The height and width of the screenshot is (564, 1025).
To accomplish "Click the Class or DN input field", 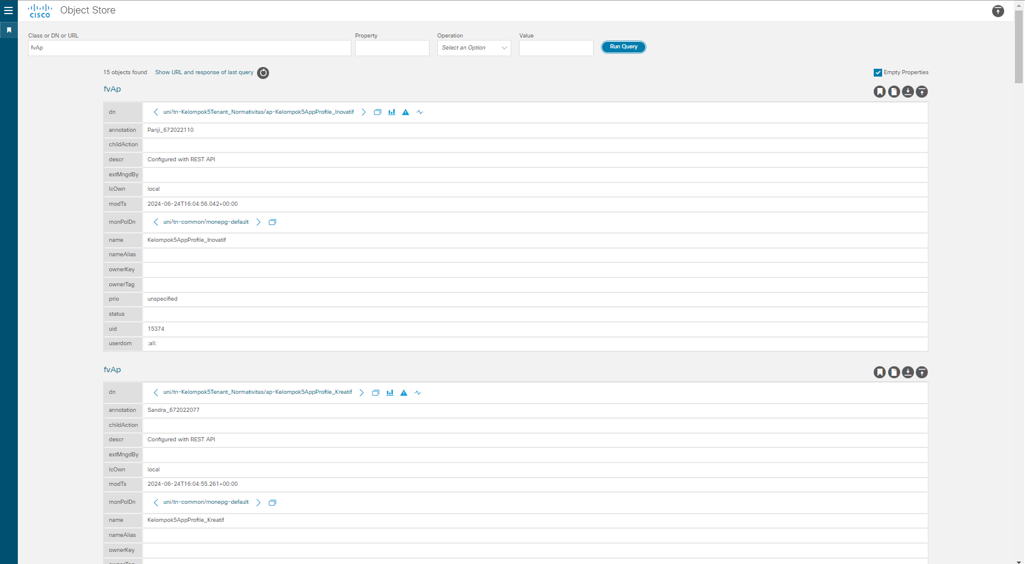I will tap(189, 48).
